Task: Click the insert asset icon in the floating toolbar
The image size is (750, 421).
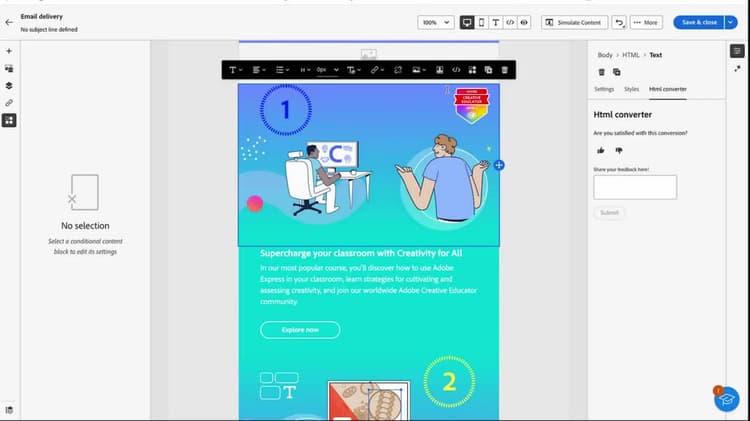Action: click(x=439, y=70)
